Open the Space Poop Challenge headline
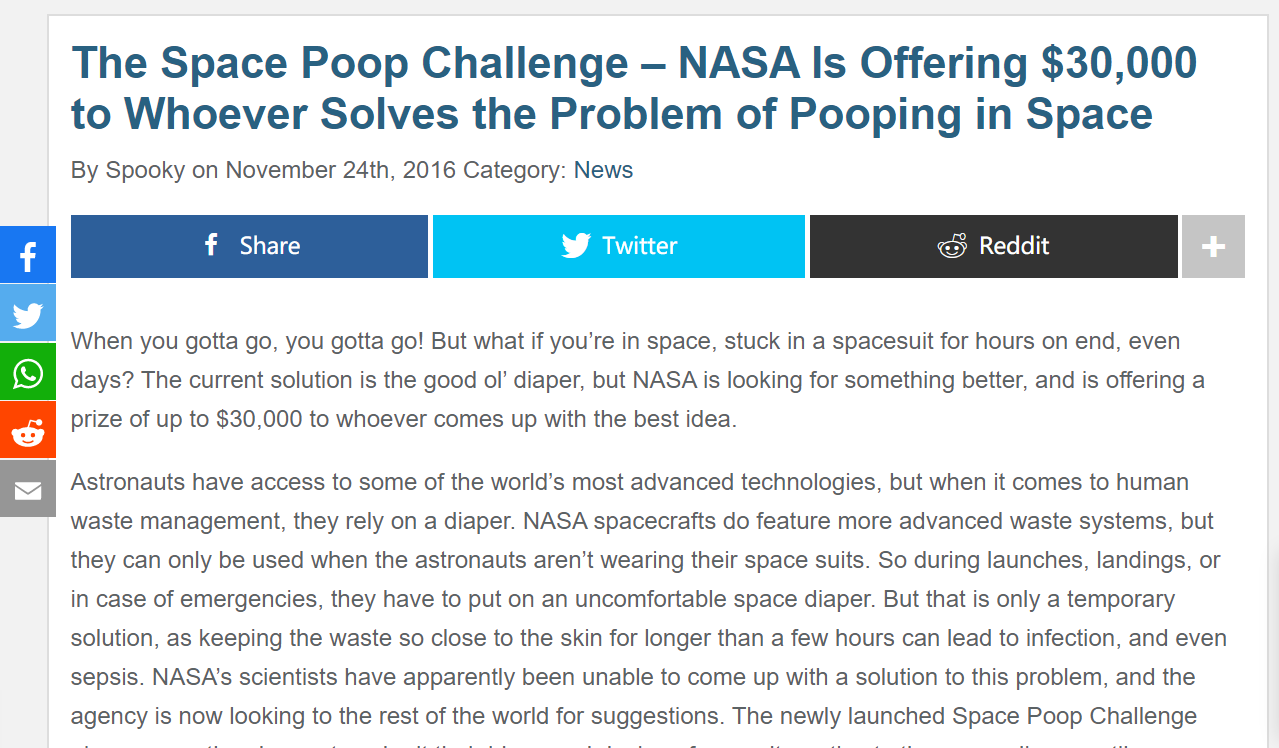Viewport: 1279px width, 748px height. pyautogui.click(x=634, y=89)
